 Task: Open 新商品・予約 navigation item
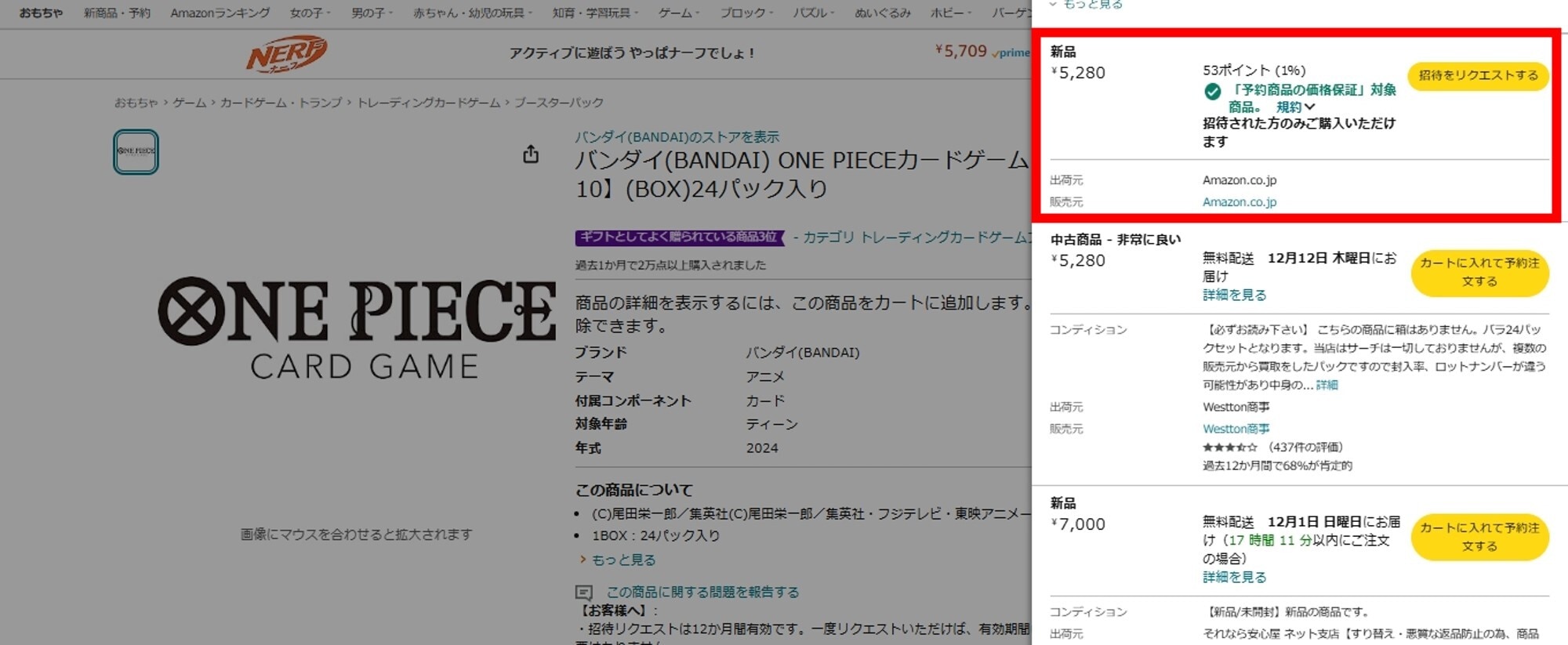pos(117,13)
